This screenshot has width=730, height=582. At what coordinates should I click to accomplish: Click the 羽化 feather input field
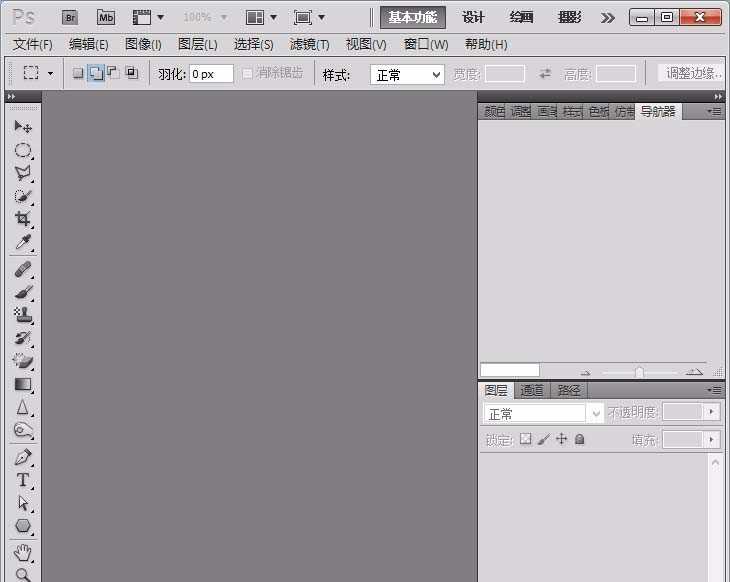point(211,74)
